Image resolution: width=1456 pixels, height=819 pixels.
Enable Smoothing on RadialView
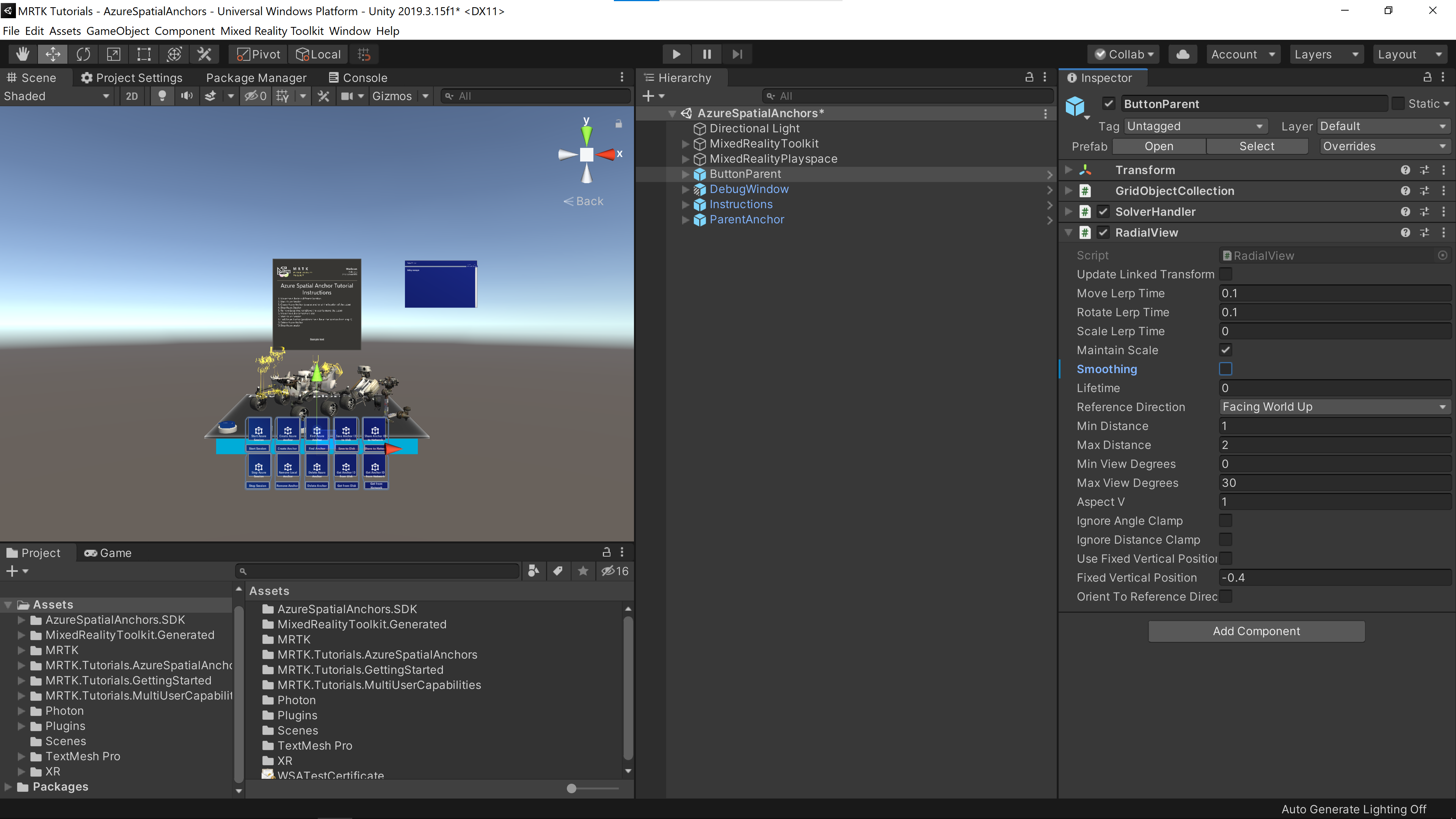point(1226,369)
